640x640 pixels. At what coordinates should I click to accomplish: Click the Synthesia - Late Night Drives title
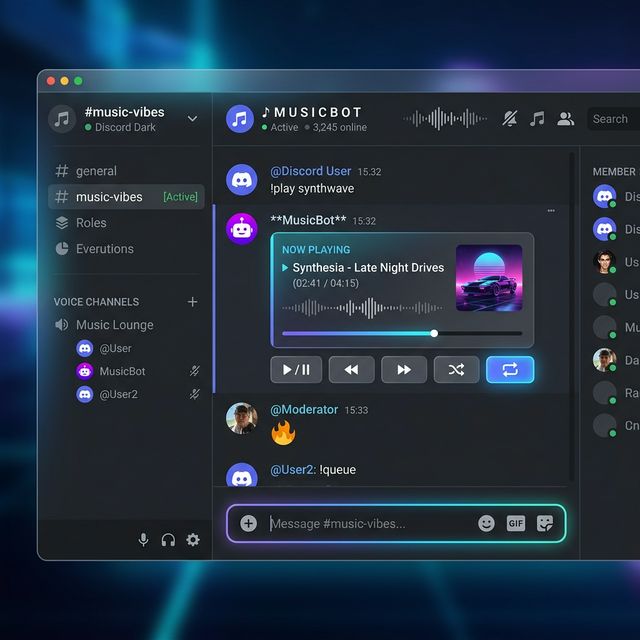point(368,268)
